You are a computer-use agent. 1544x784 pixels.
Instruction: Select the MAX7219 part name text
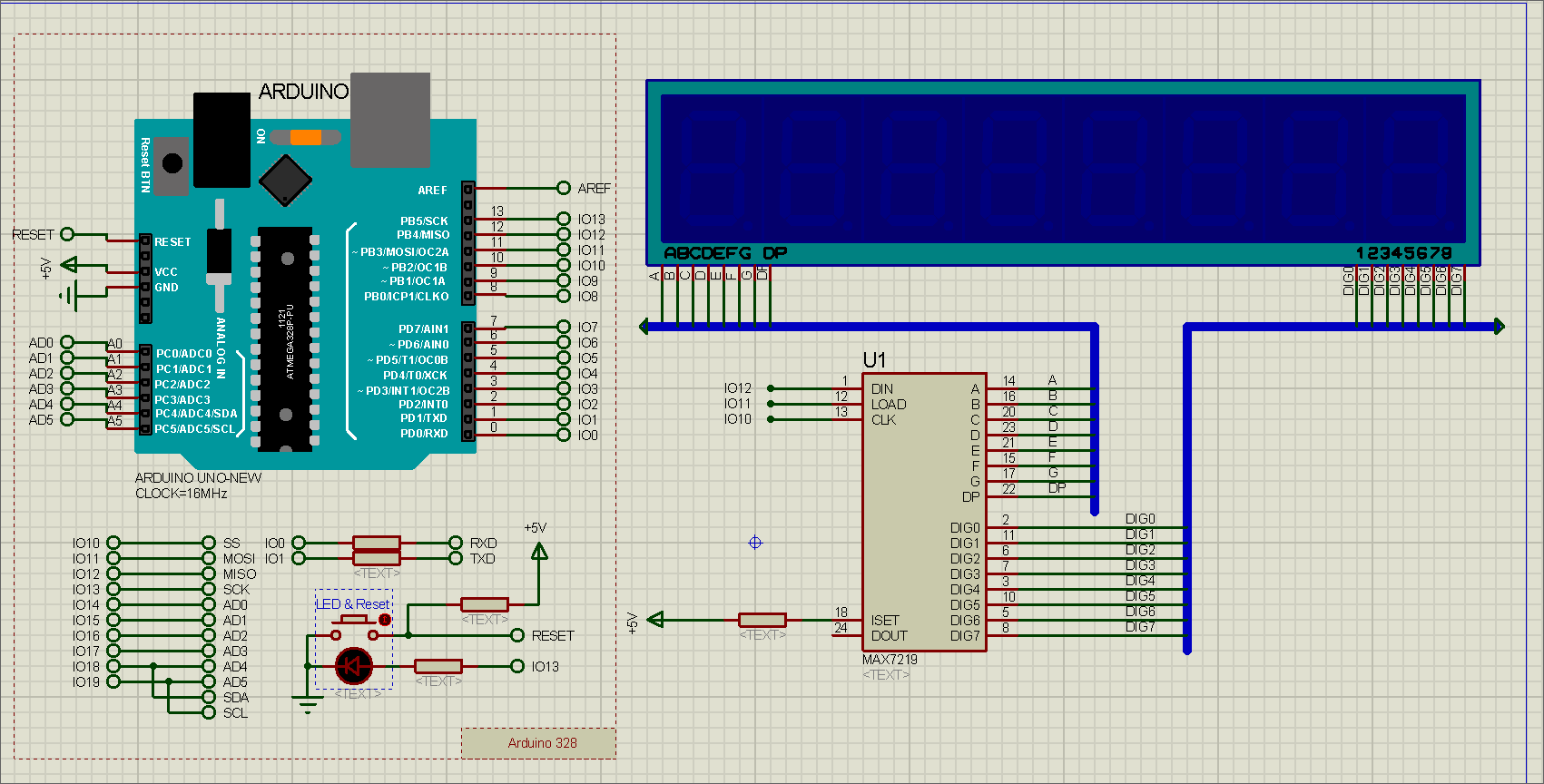[890, 660]
